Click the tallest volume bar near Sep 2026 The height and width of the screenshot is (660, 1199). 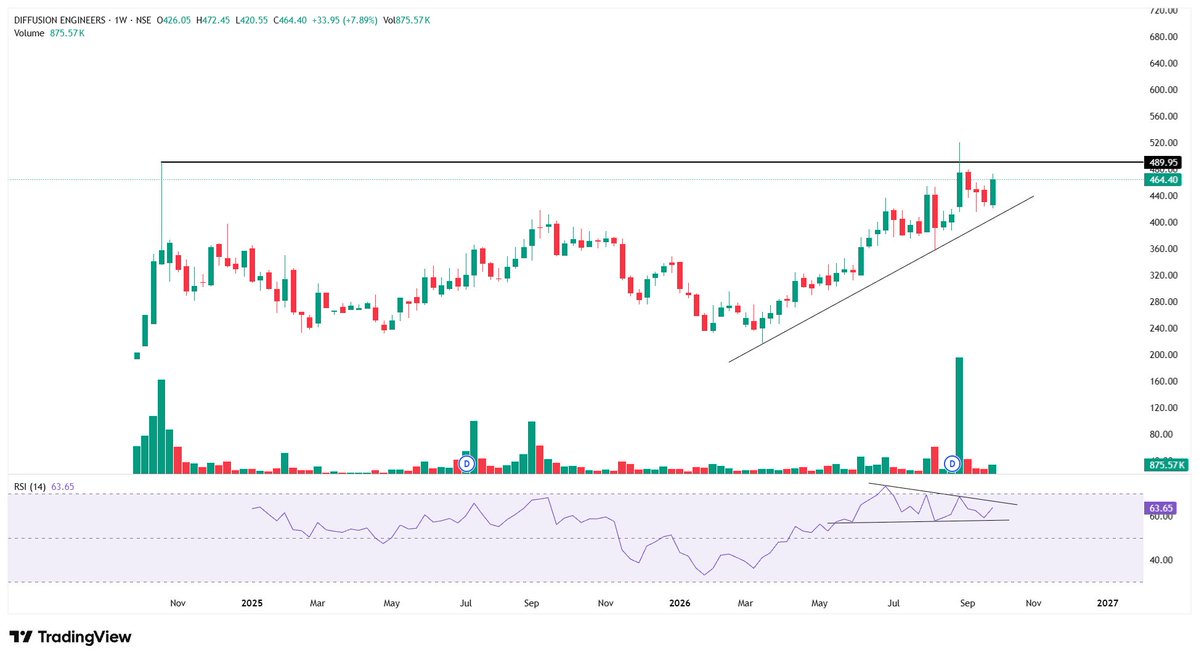point(960,415)
